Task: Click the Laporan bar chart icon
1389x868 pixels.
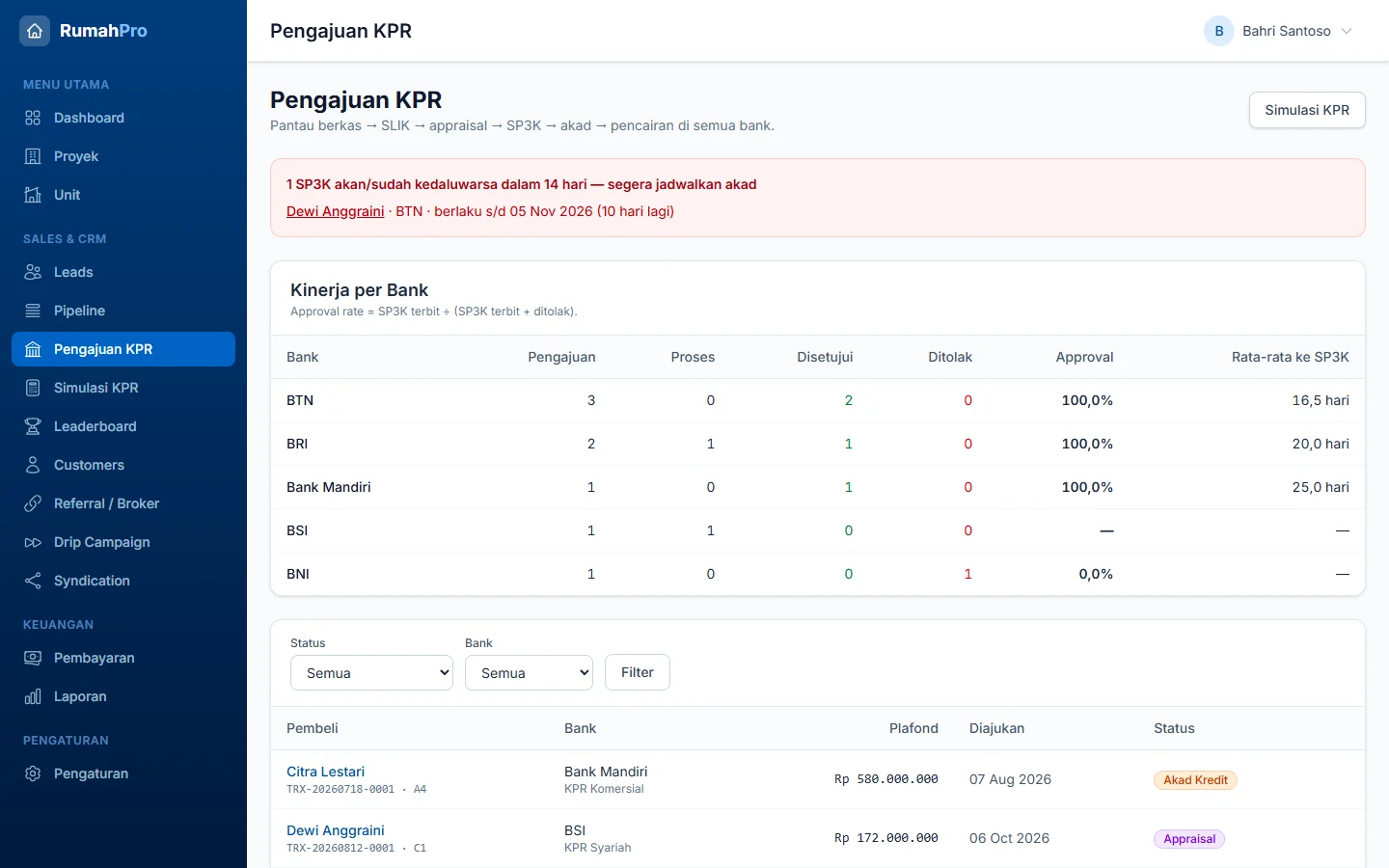Action: point(33,696)
